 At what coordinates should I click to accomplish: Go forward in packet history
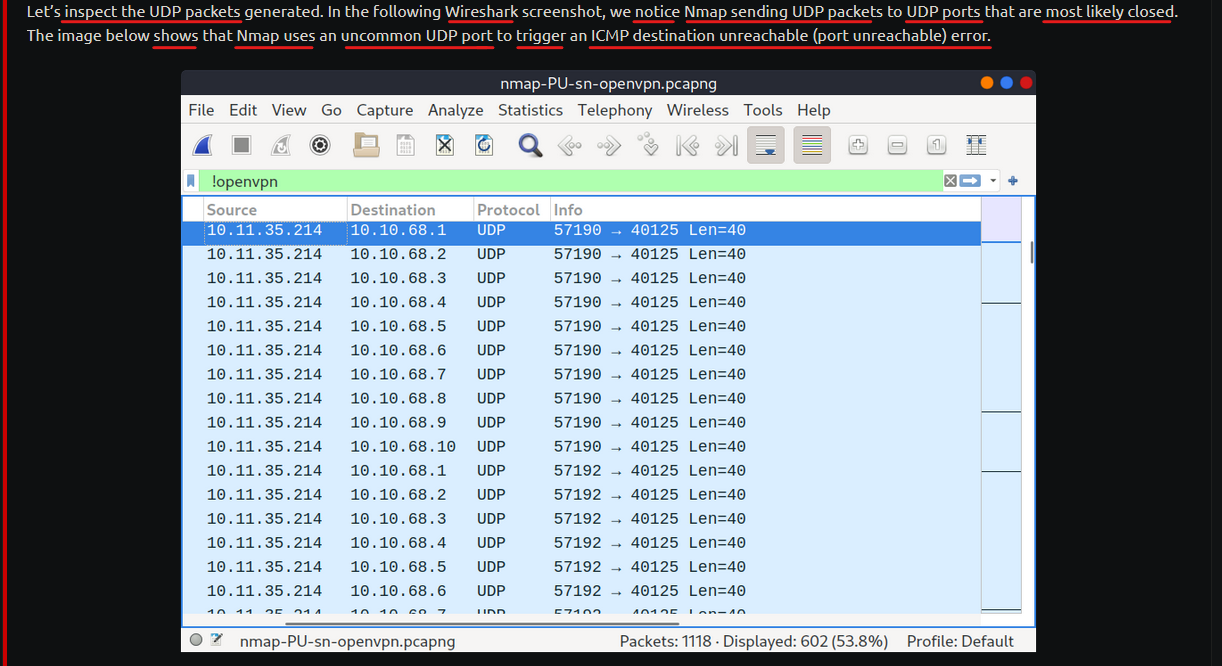[608, 146]
